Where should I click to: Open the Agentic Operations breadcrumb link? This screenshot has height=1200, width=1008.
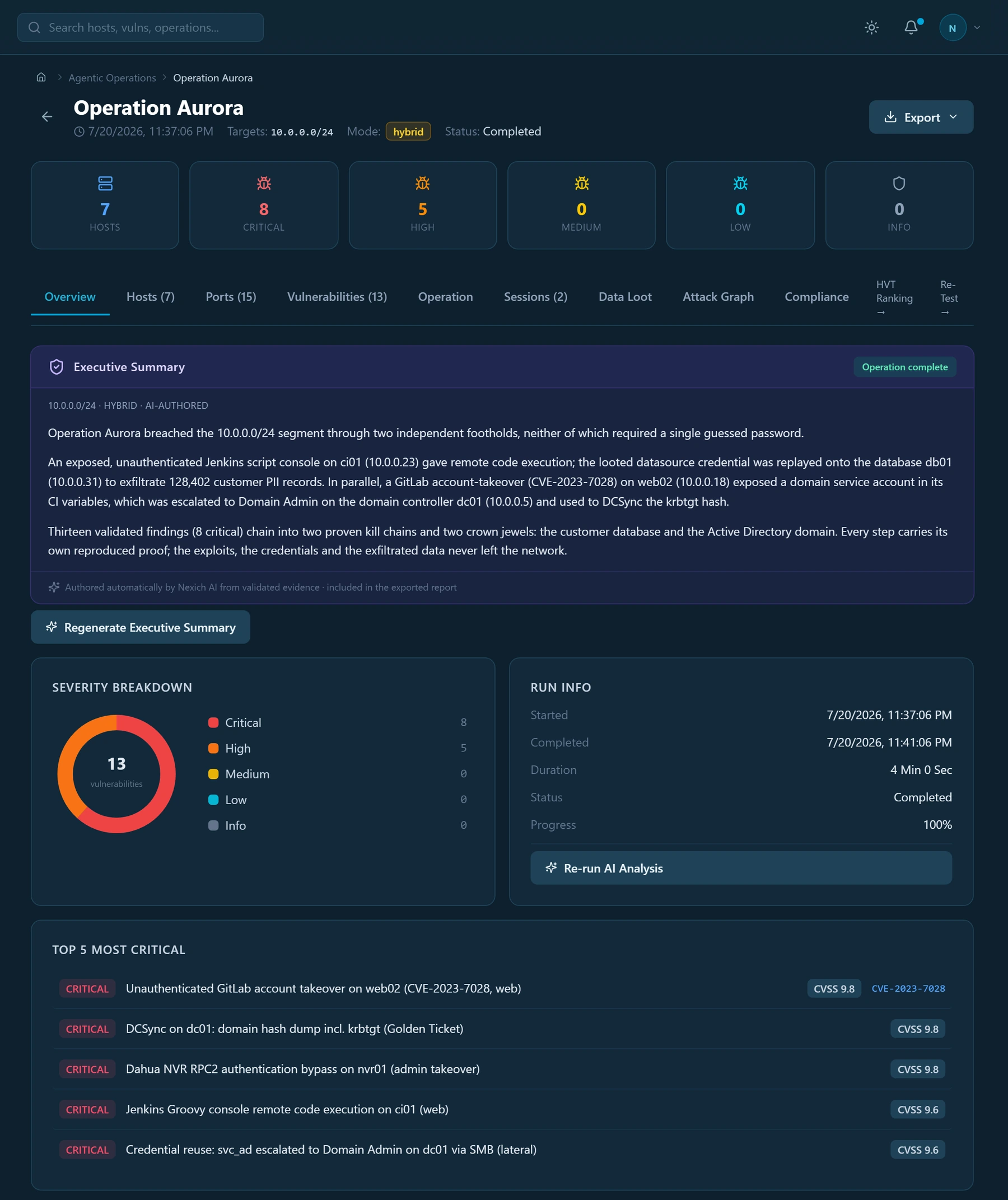coord(112,78)
